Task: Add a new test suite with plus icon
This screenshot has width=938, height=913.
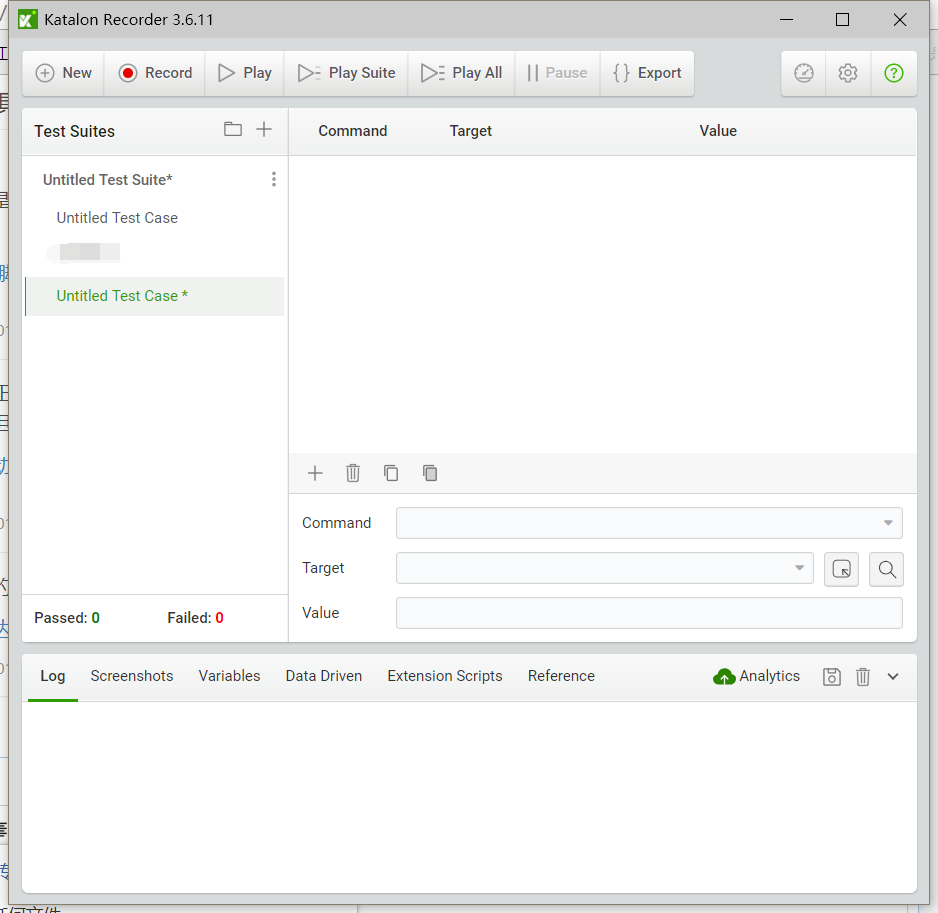Action: pyautogui.click(x=264, y=129)
